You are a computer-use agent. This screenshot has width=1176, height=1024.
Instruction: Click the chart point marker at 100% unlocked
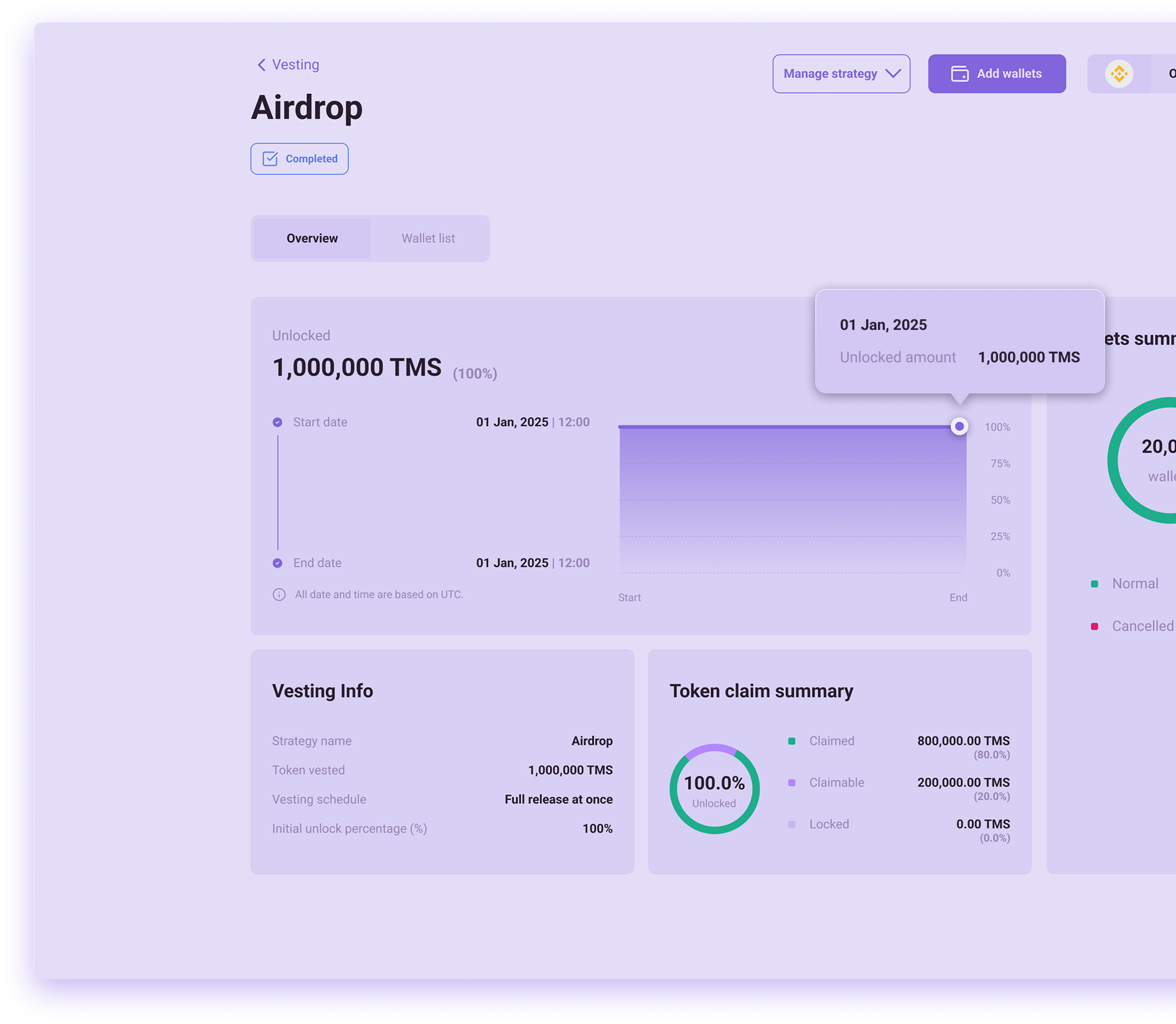pyautogui.click(x=959, y=426)
